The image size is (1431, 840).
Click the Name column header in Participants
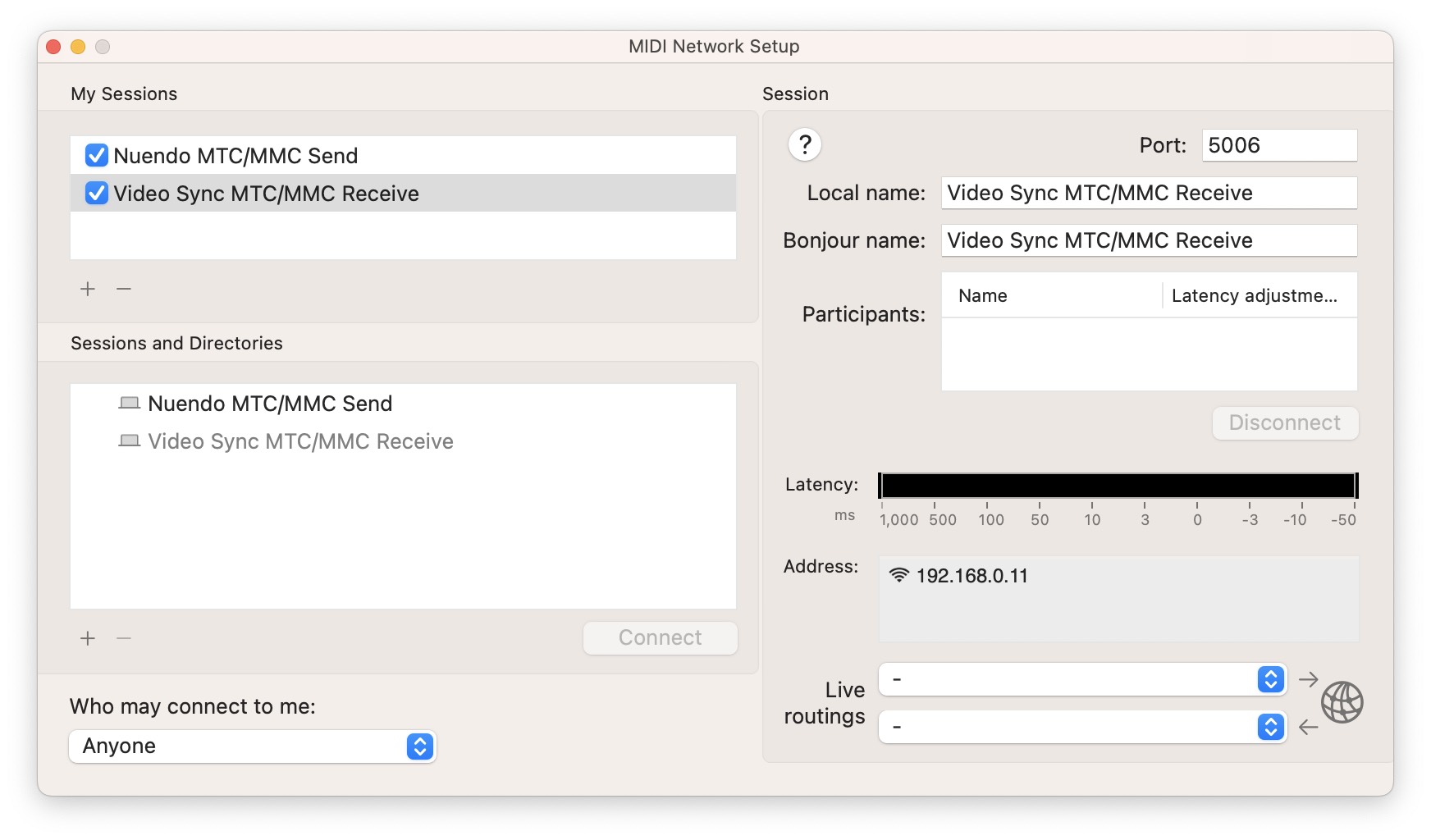(x=1052, y=295)
